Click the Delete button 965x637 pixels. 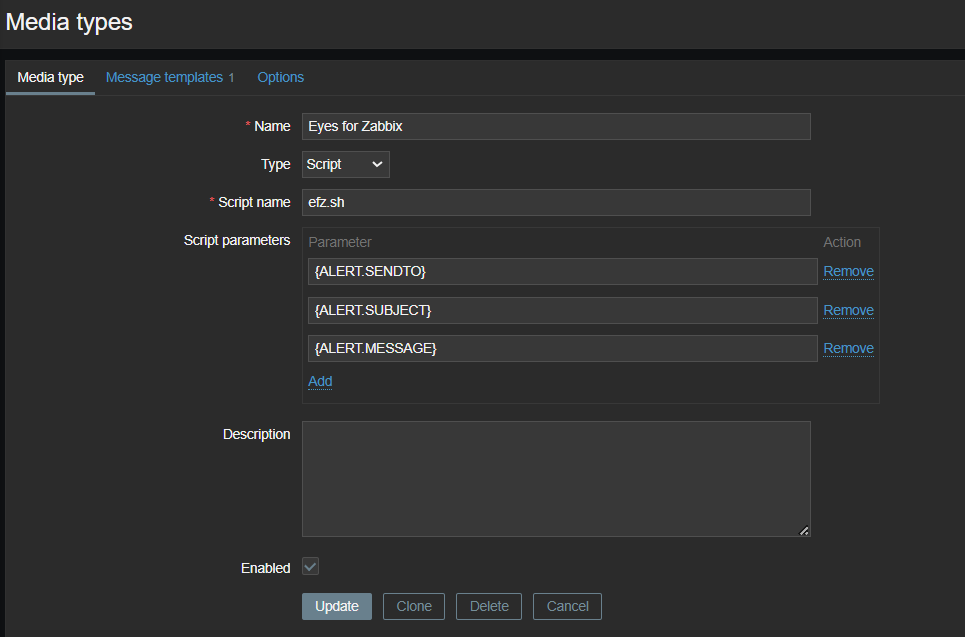[x=489, y=606]
